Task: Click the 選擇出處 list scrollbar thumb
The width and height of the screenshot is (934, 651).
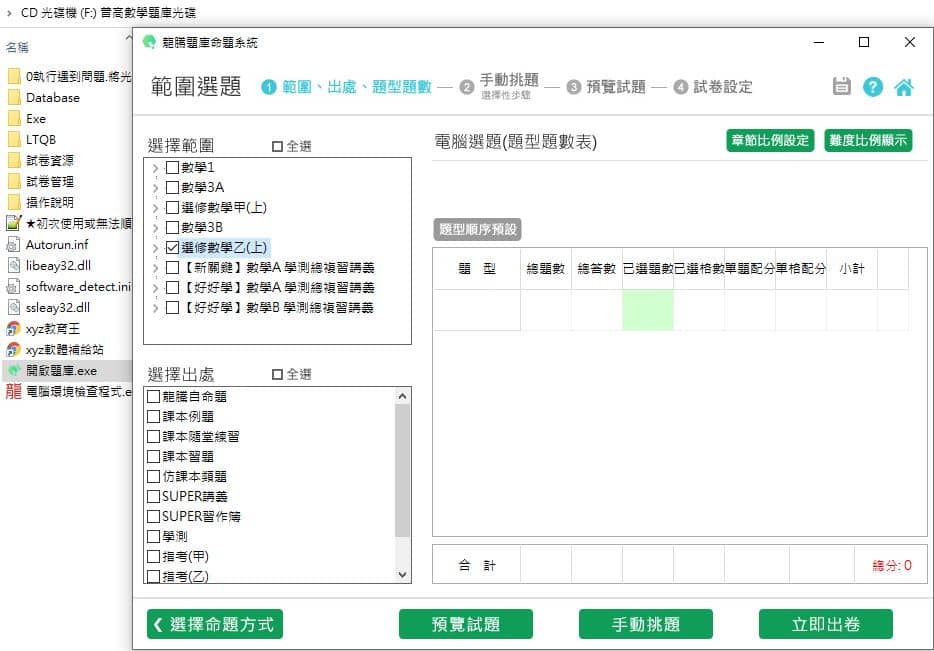Action: (x=403, y=471)
